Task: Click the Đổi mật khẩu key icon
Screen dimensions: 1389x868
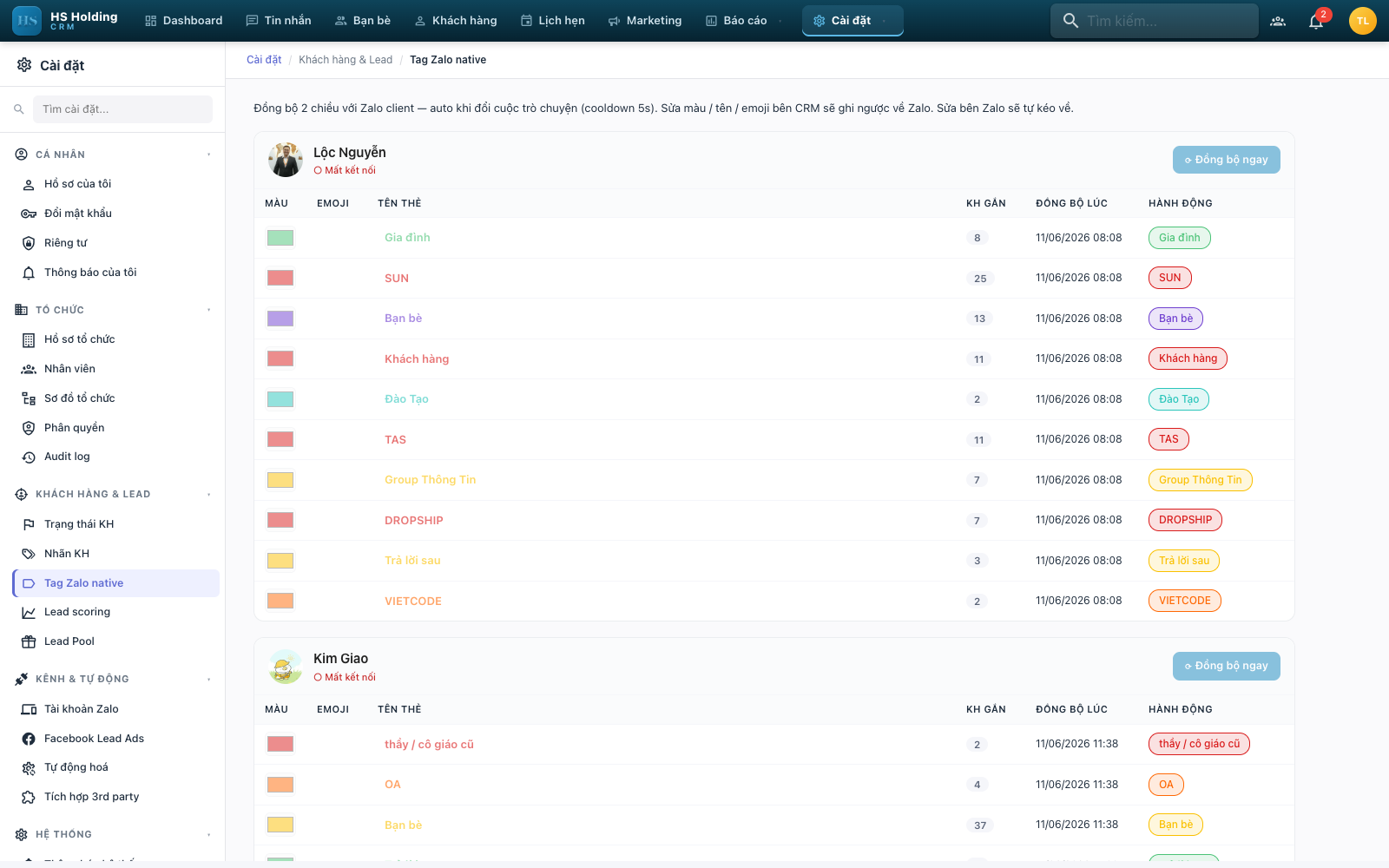Action: (29, 214)
